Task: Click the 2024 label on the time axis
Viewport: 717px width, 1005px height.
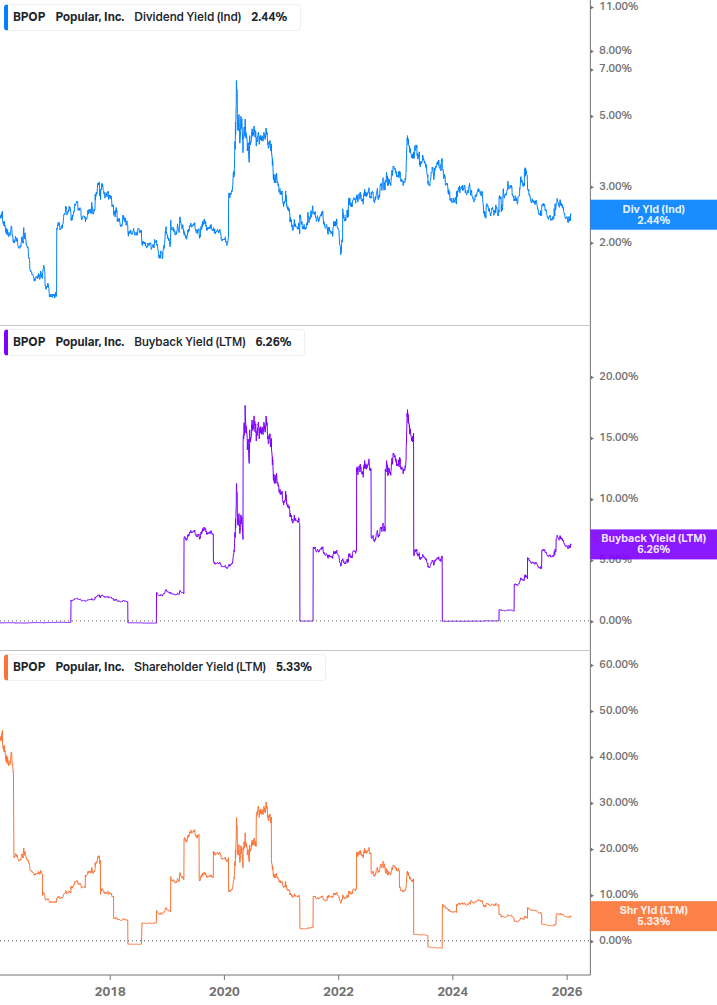Action: (452, 992)
